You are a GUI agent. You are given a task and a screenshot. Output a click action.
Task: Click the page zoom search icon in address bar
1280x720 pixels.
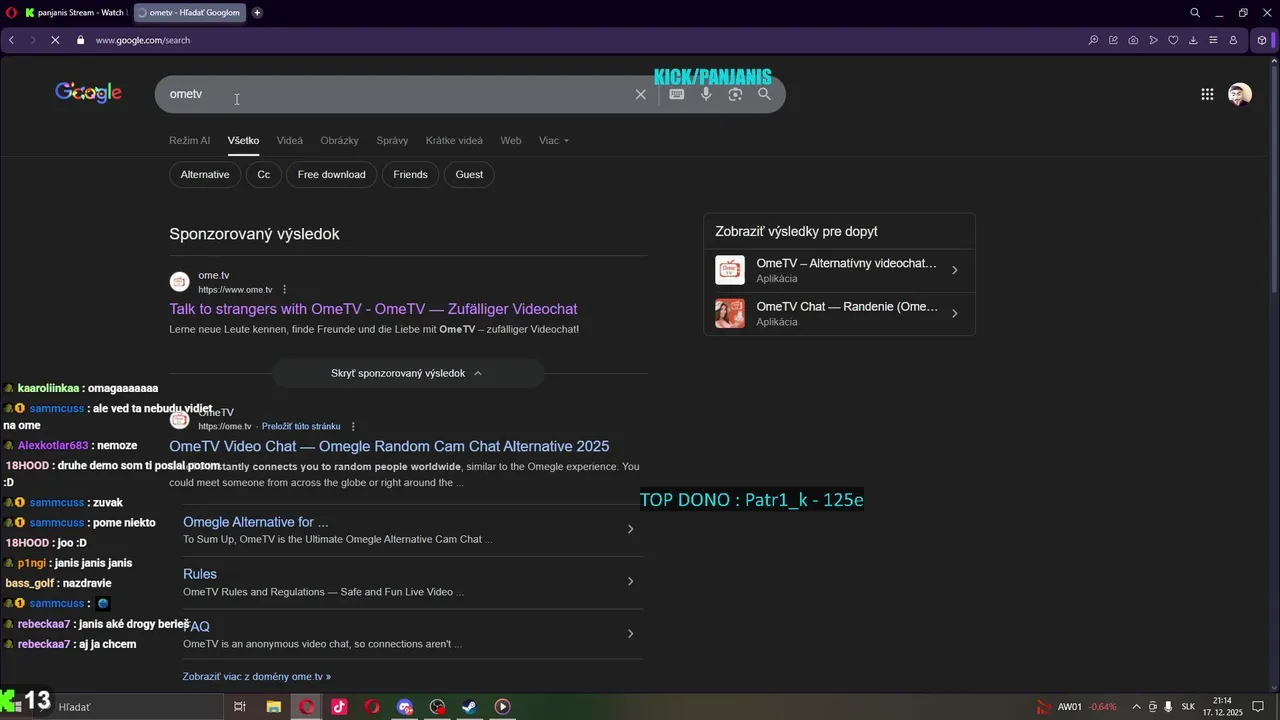(x=1093, y=40)
